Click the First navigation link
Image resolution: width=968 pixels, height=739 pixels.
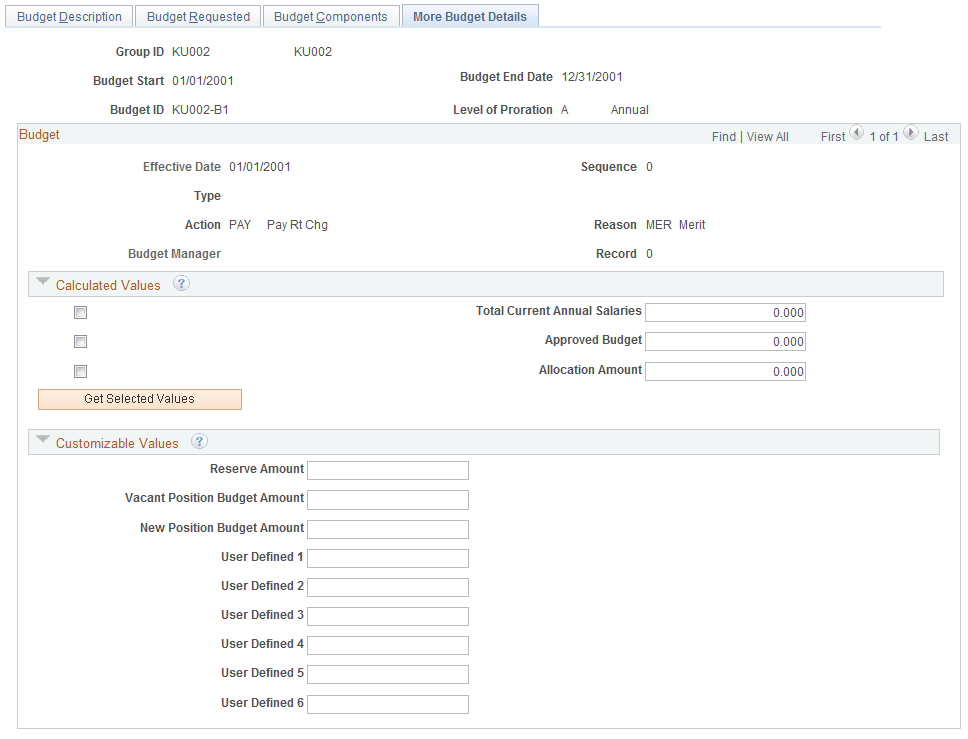836,135
